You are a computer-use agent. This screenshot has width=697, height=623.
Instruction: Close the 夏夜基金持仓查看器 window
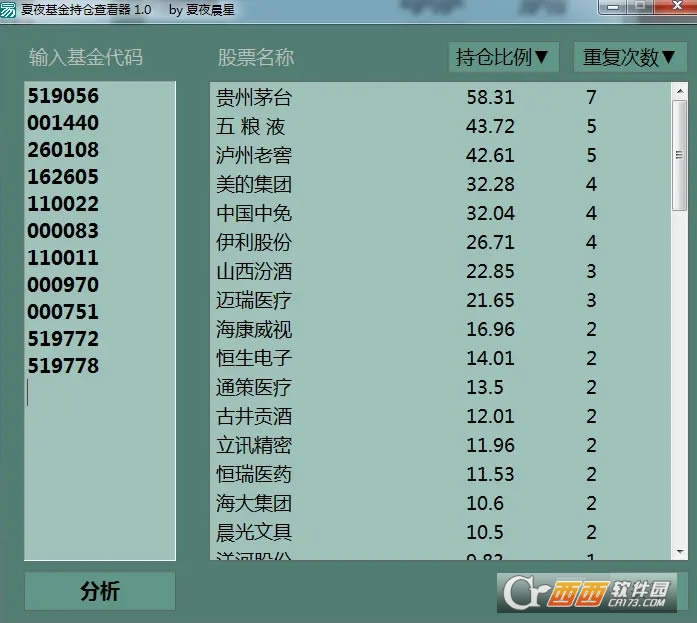676,6
